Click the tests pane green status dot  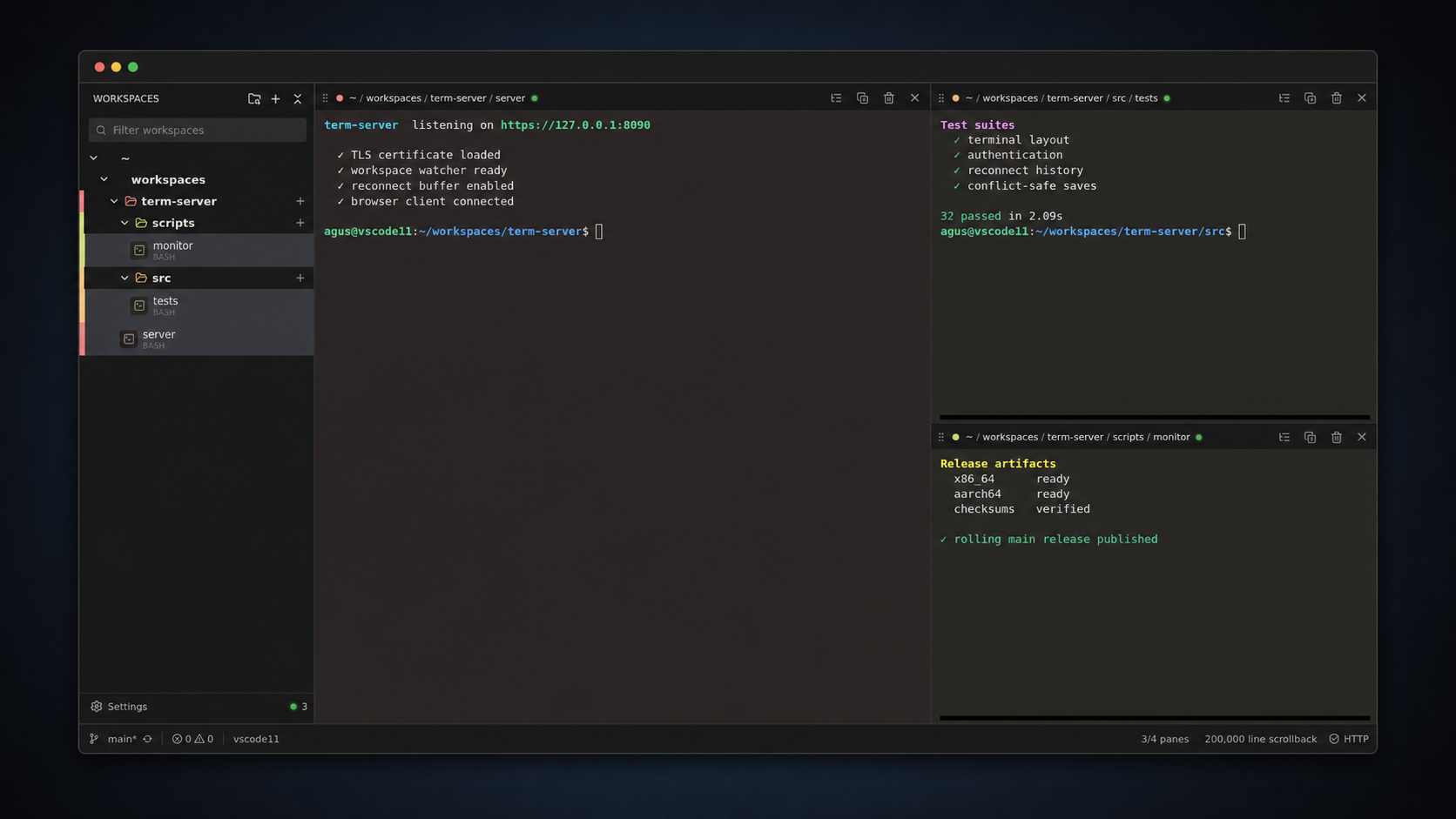[1167, 98]
